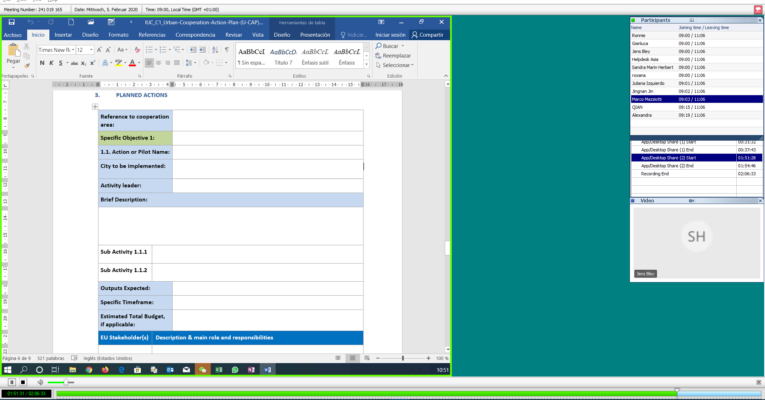Click the playback volume speaker icon

(x=41, y=382)
